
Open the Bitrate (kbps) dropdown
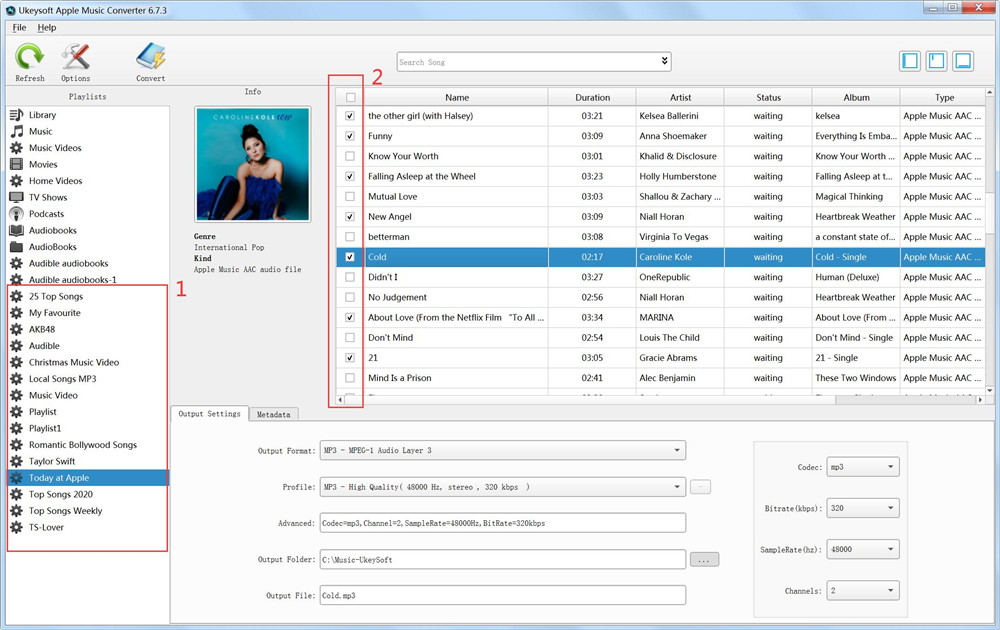(x=863, y=508)
